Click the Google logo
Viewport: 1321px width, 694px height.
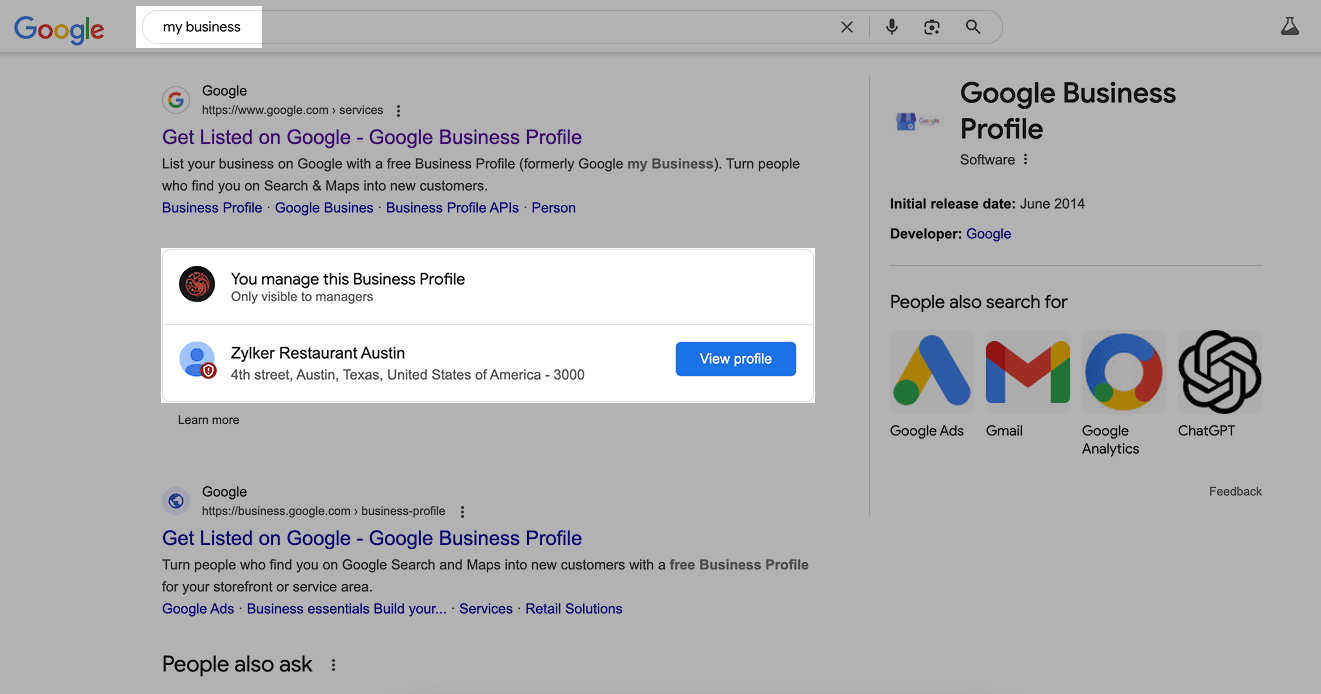click(59, 29)
